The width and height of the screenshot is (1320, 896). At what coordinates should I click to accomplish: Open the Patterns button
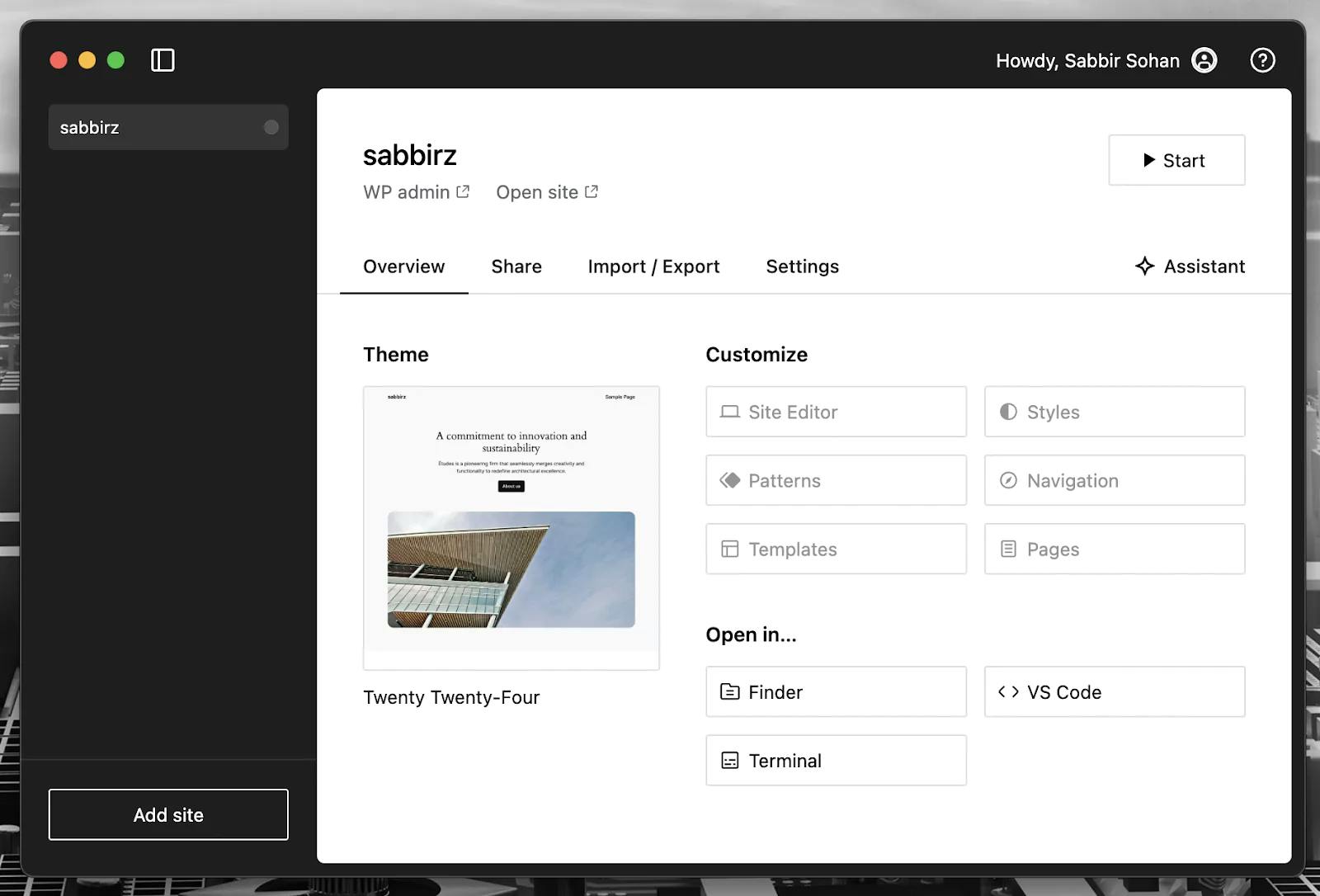[x=836, y=480]
